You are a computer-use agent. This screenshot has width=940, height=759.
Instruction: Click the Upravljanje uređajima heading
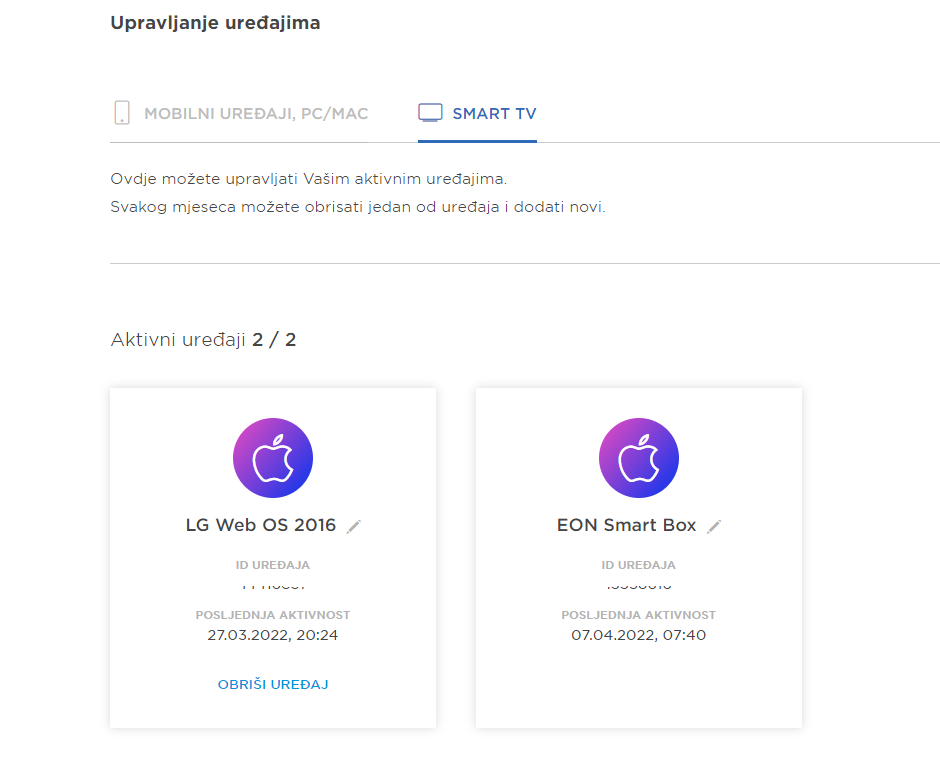tap(215, 22)
